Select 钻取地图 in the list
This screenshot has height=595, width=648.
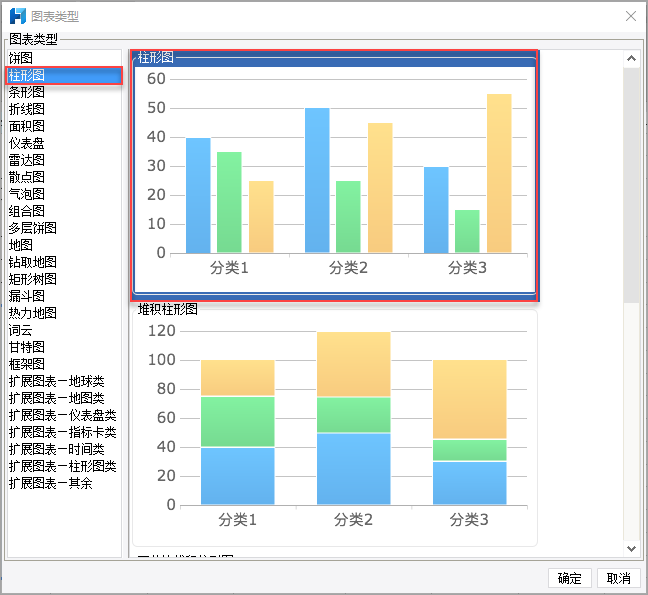click(64, 262)
